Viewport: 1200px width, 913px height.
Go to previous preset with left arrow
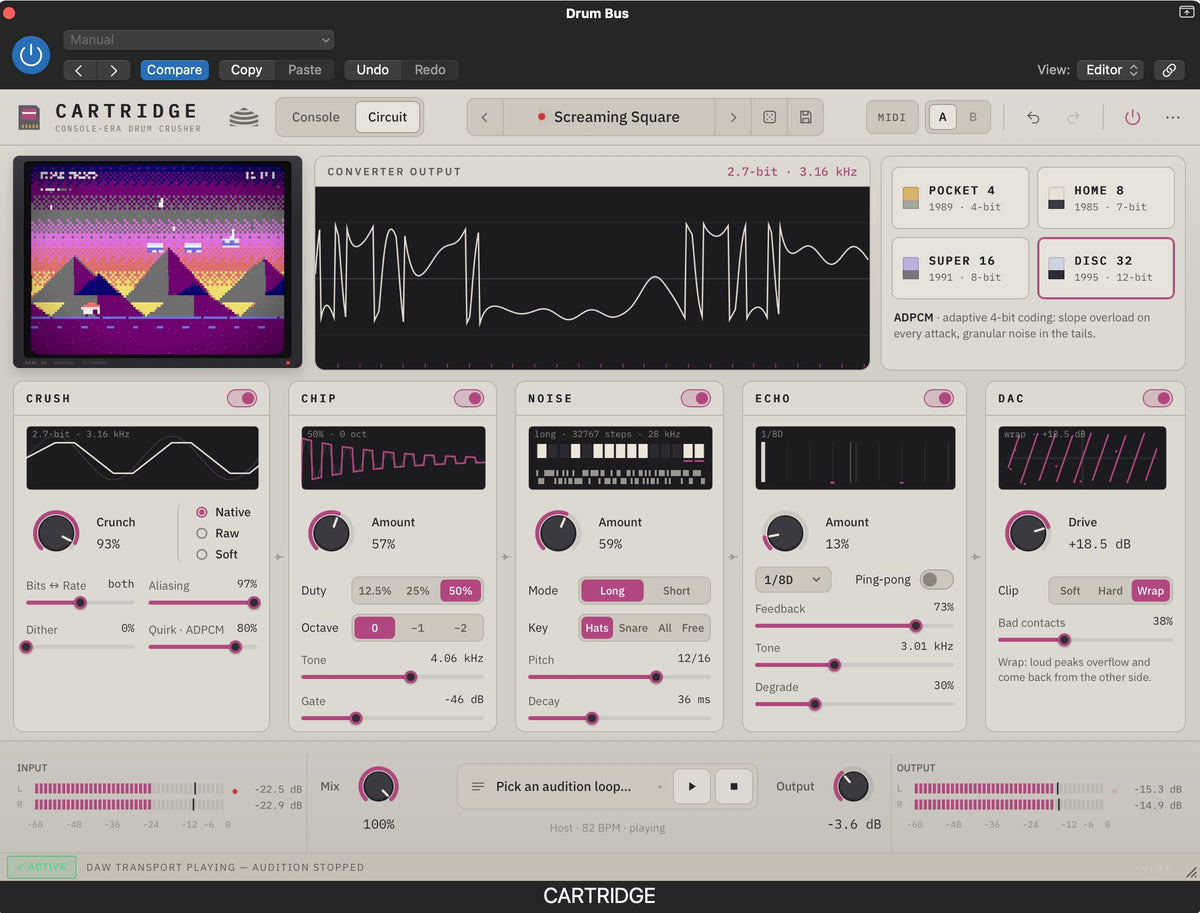pos(79,70)
